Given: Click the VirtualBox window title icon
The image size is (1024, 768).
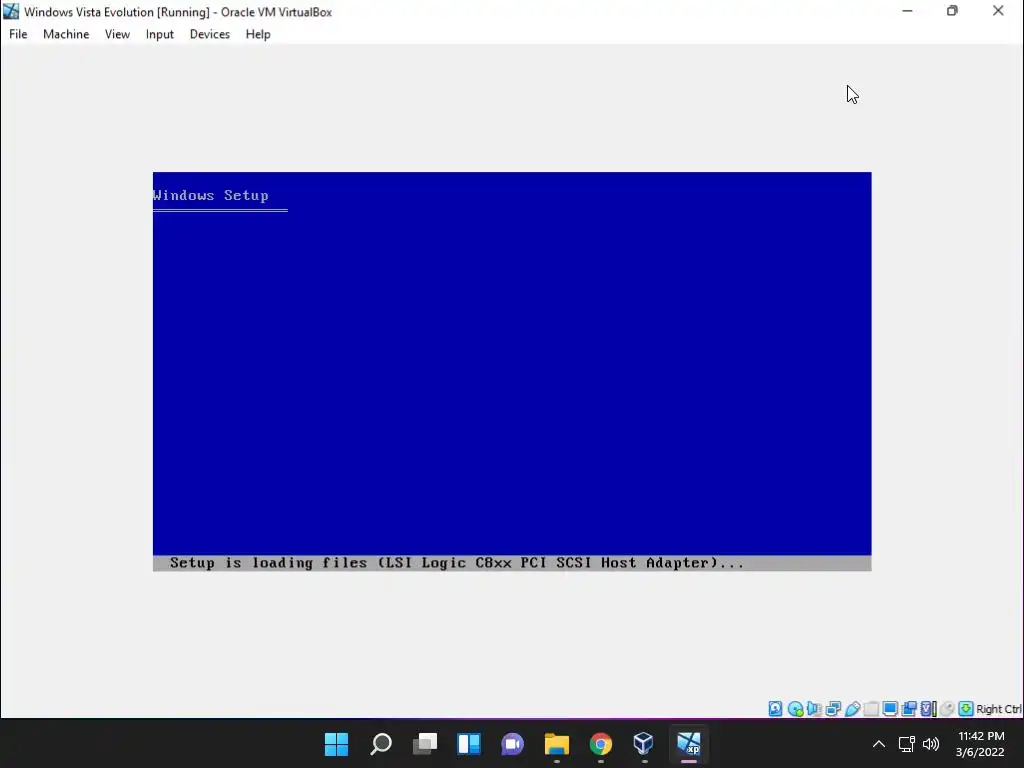Looking at the screenshot, I should [x=11, y=11].
